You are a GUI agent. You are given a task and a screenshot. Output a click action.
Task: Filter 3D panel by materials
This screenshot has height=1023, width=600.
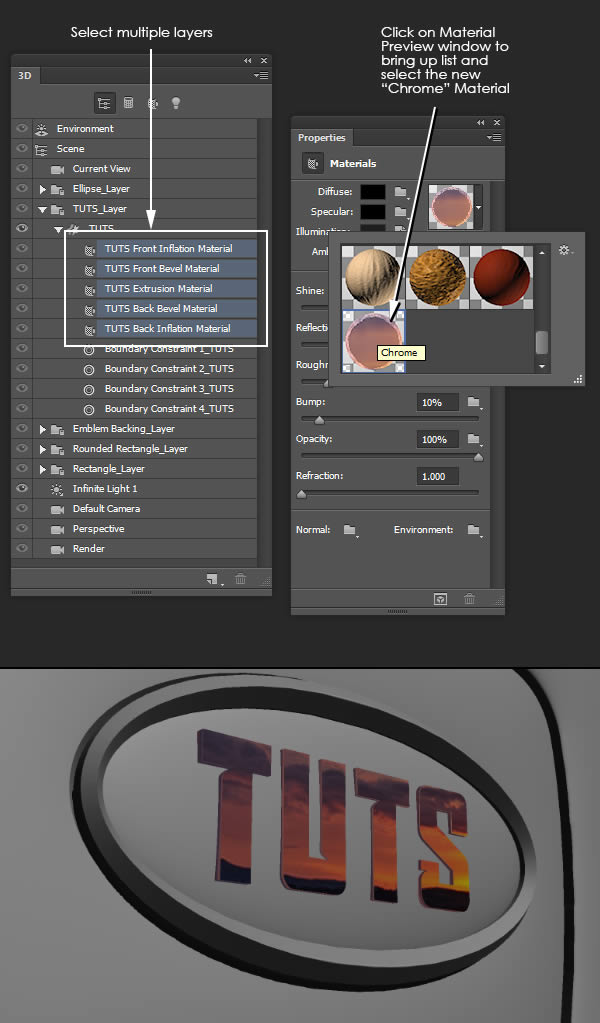(152, 102)
